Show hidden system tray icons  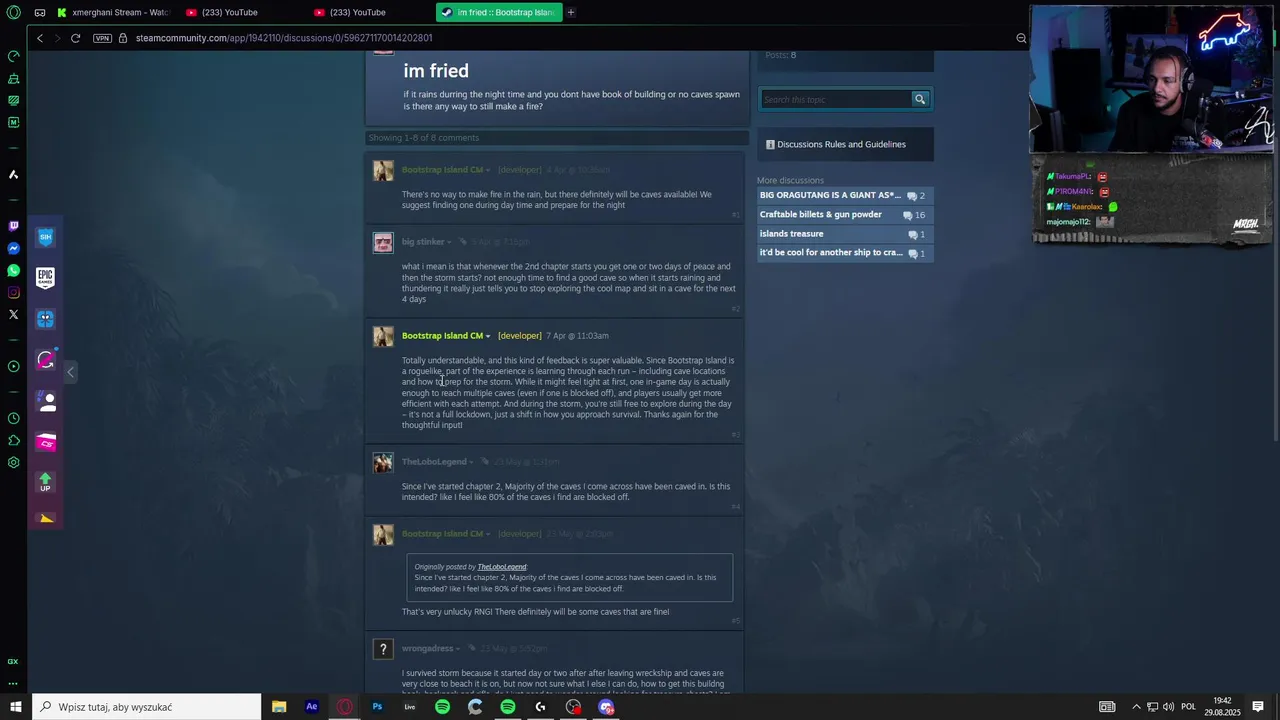[x=1136, y=707]
